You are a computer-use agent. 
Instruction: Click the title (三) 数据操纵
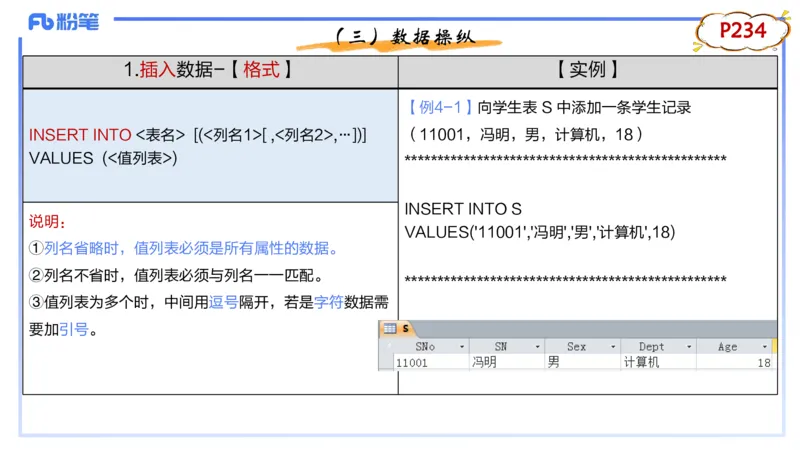click(406, 37)
